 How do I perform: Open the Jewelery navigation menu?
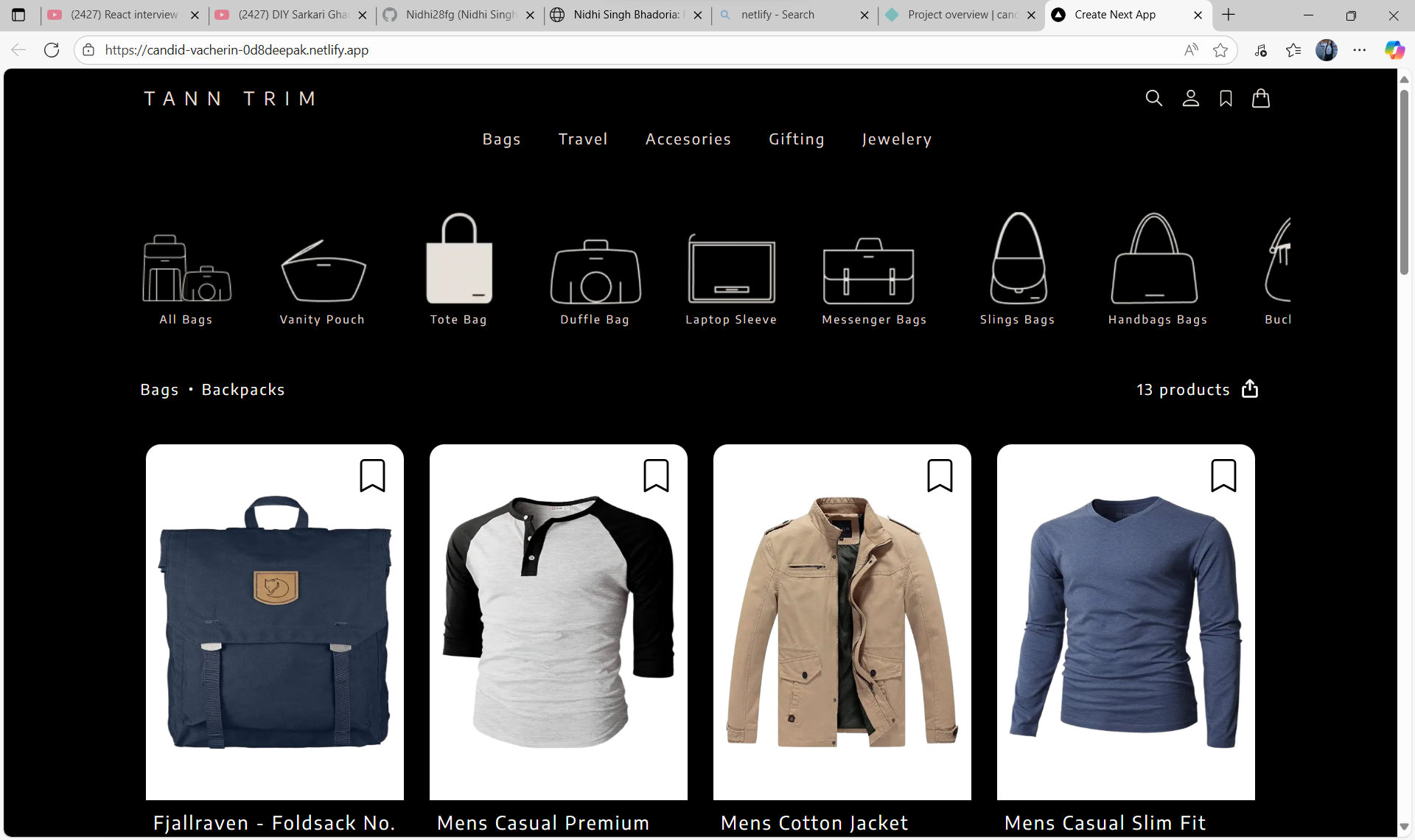[x=896, y=139]
